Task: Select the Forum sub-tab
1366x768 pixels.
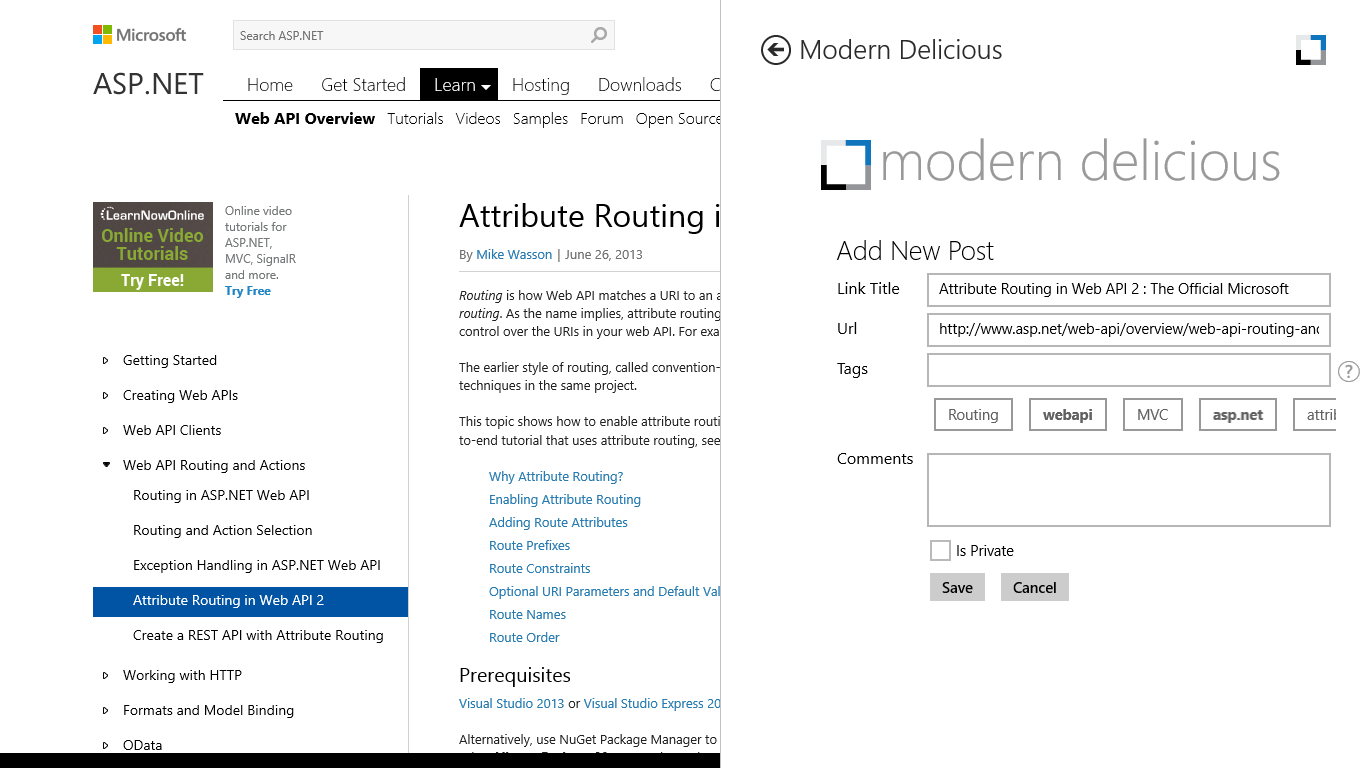Action: (602, 118)
